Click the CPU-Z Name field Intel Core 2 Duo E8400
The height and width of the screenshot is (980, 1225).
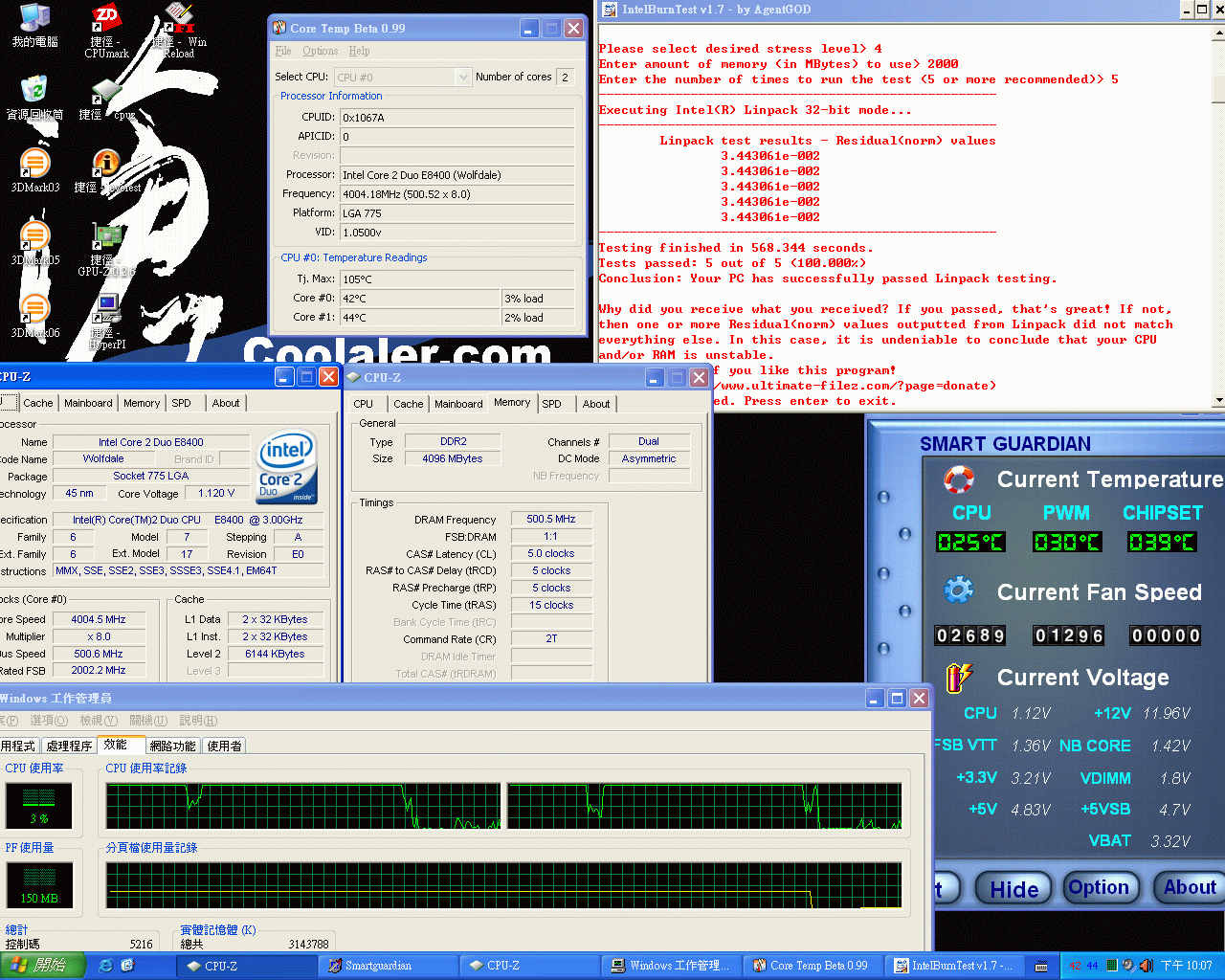150,442
